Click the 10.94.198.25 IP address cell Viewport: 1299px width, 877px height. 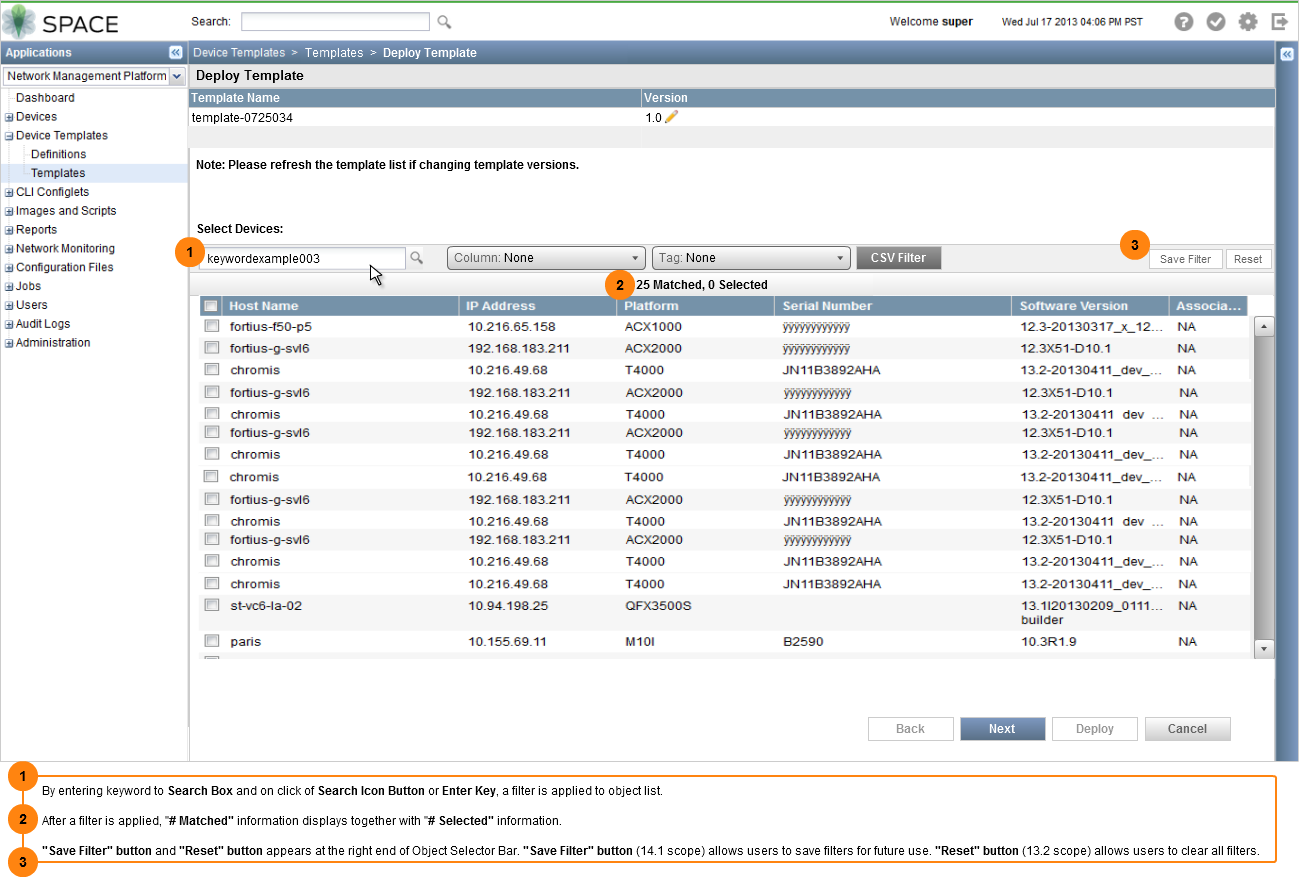click(507, 606)
